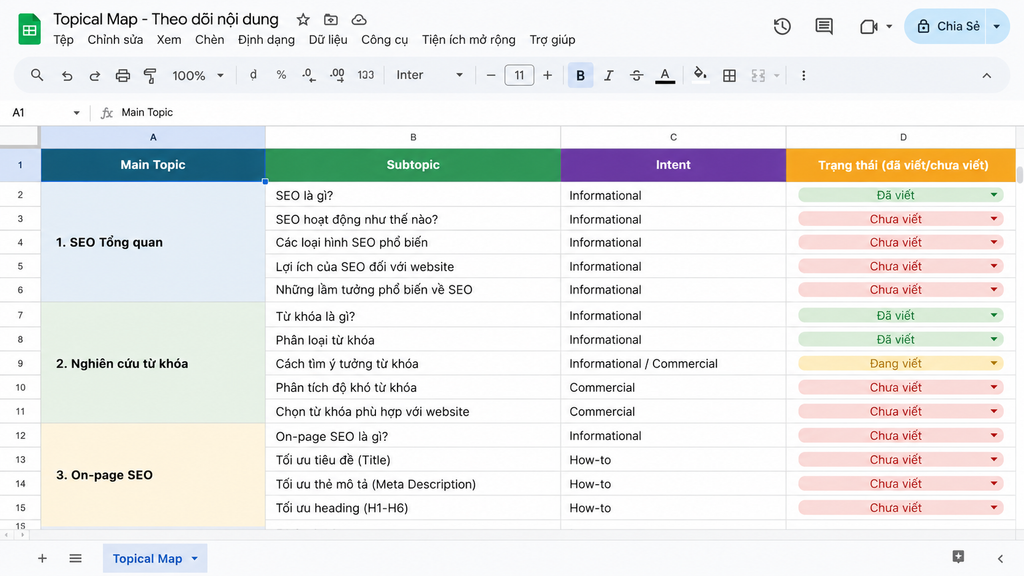The height and width of the screenshot is (576, 1024).
Task: Open the borders tool
Action: (x=729, y=76)
